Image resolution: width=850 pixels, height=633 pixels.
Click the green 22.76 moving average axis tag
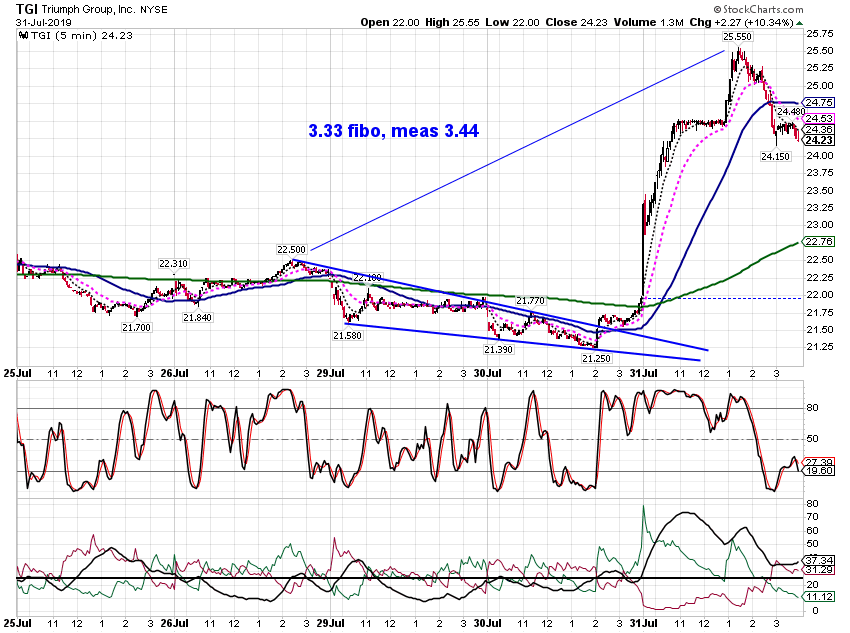pos(819,241)
